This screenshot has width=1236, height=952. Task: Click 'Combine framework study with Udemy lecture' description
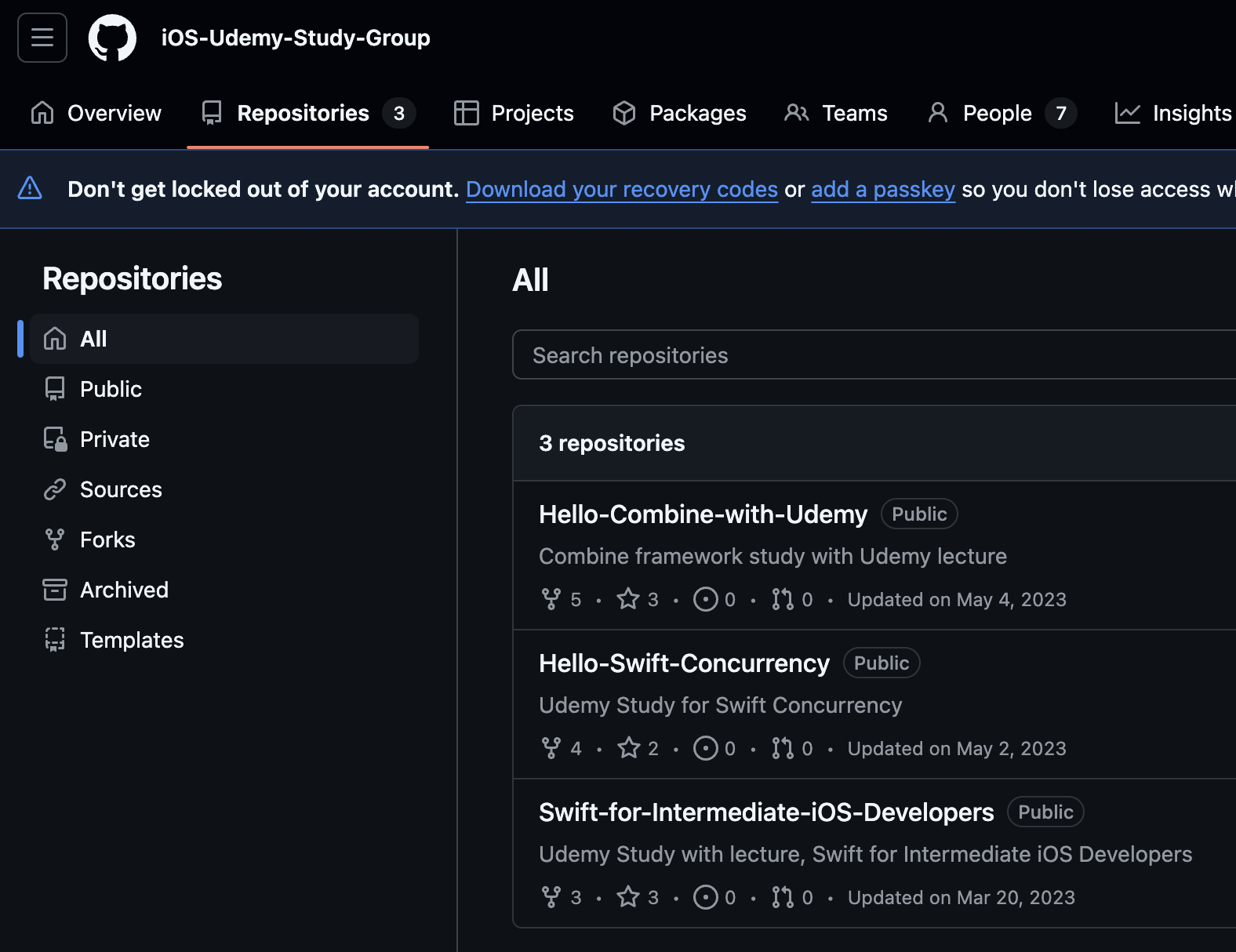pos(772,556)
